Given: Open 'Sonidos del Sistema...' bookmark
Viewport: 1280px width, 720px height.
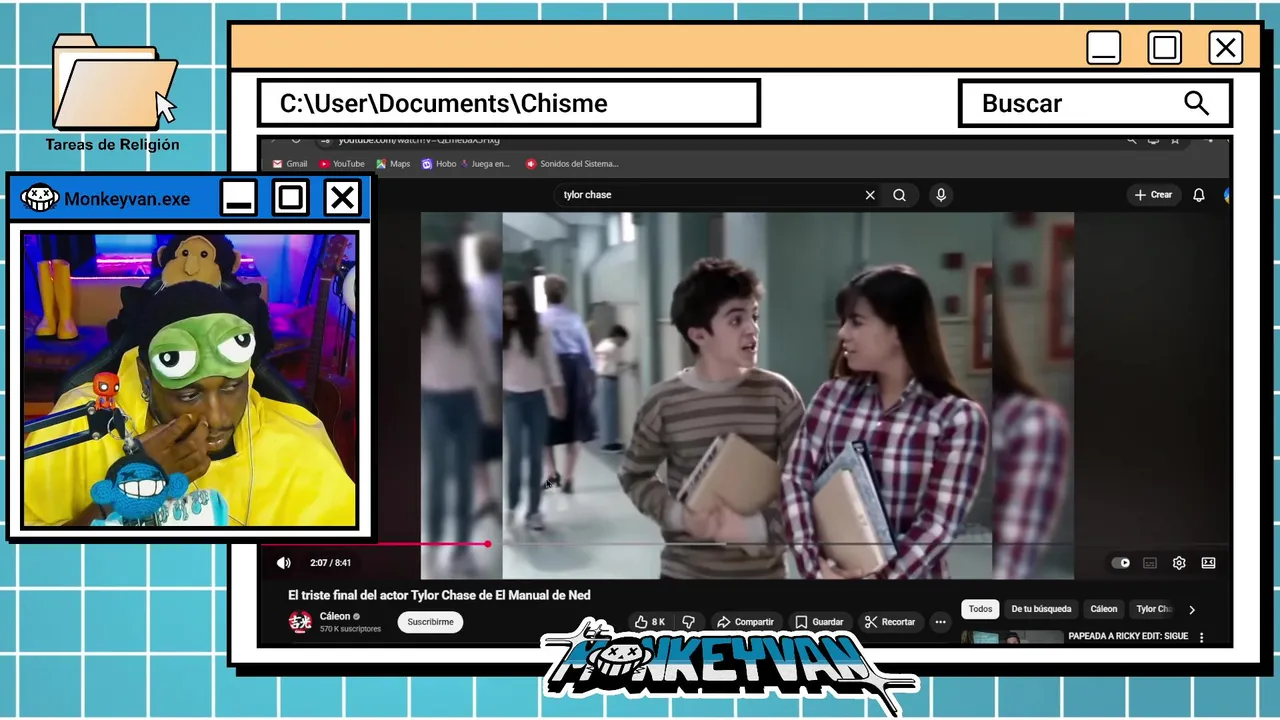Looking at the screenshot, I should (x=572, y=164).
